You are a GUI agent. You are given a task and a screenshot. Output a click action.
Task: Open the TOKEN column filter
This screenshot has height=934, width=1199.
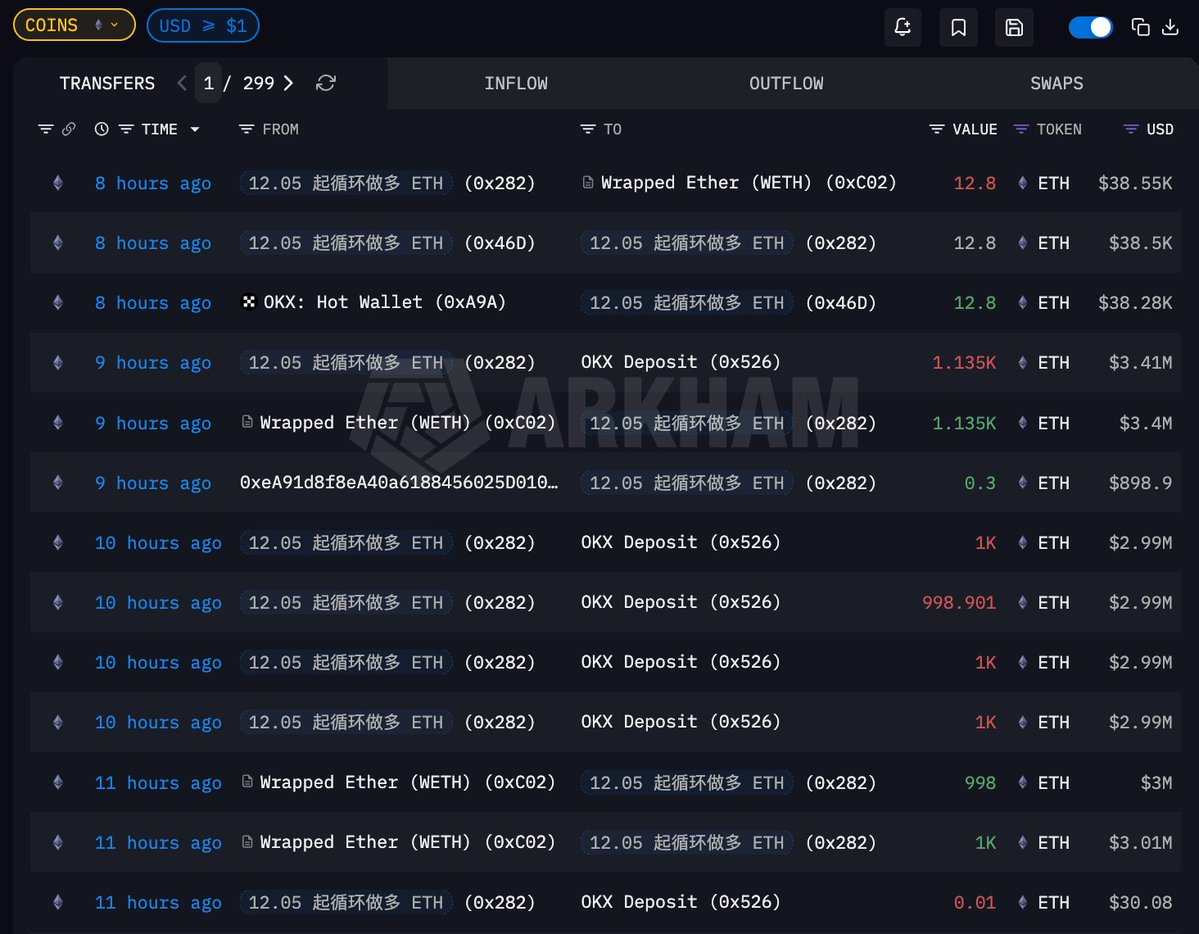[1021, 129]
